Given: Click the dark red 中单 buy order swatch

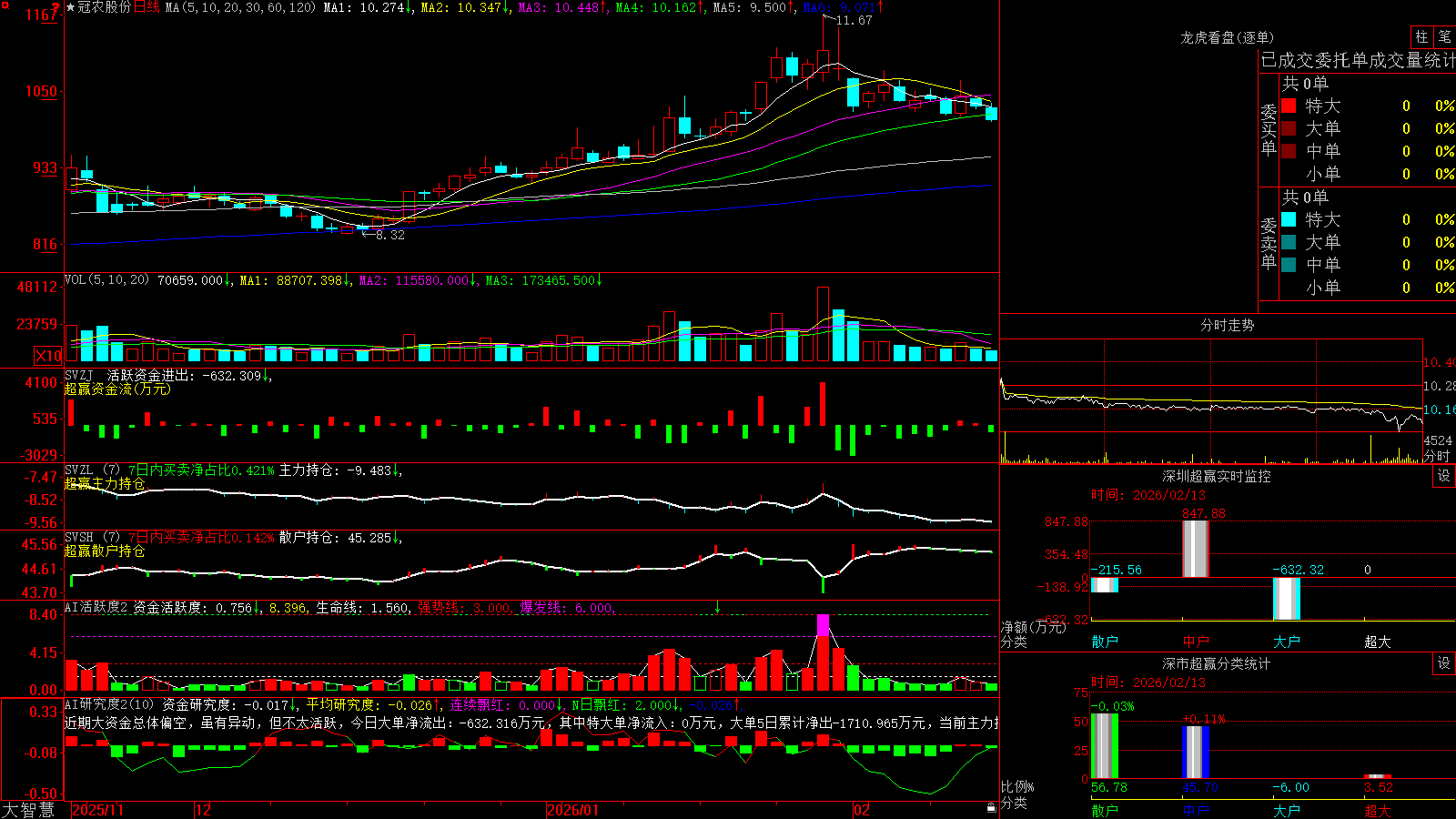Looking at the screenshot, I should (x=1289, y=151).
